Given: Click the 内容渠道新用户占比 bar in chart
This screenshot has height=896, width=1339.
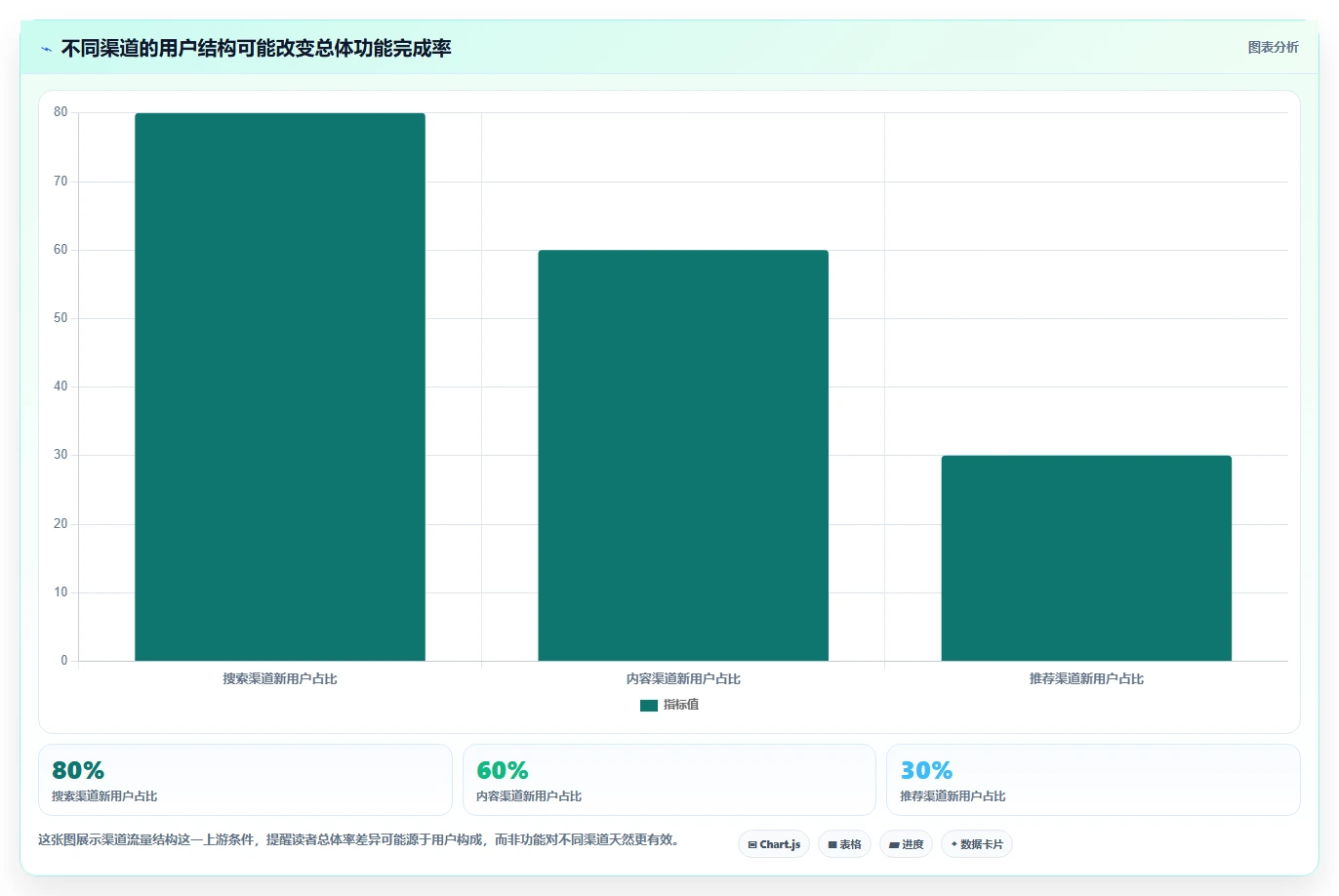Looking at the screenshot, I should coord(683,456).
